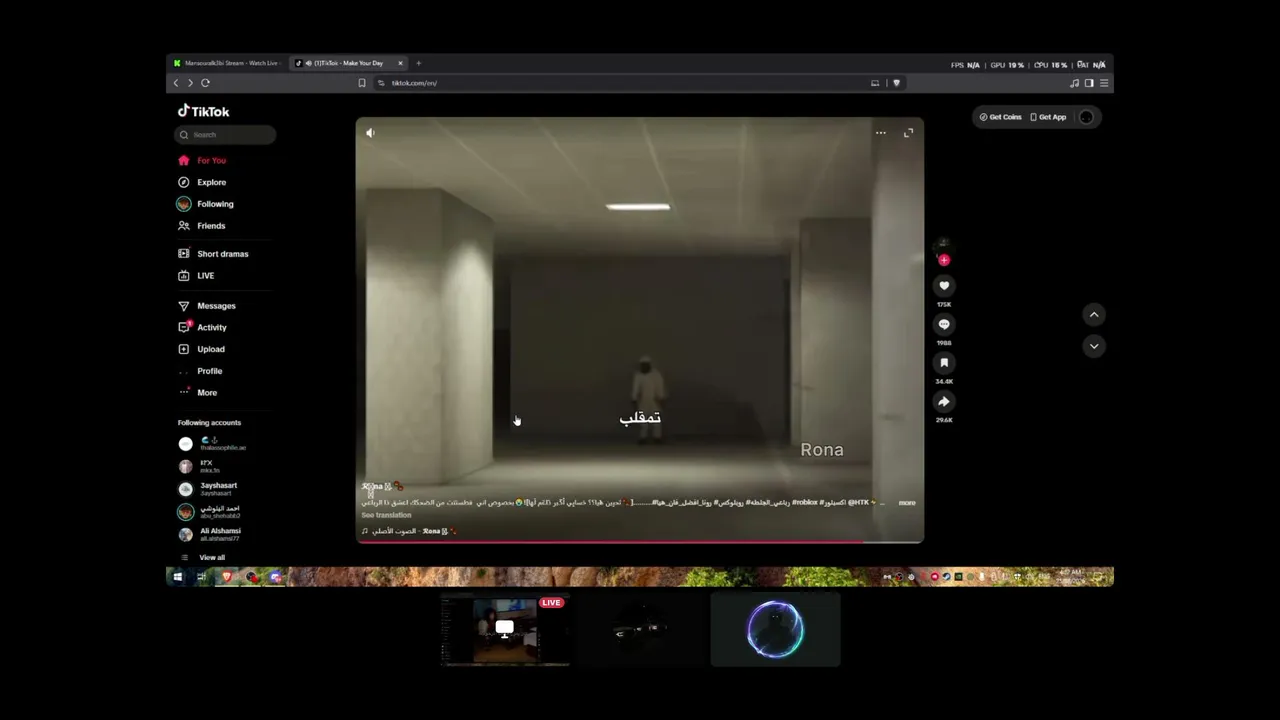Select the TikTok browser tab
The width and height of the screenshot is (1280, 720).
tap(346, 63)
